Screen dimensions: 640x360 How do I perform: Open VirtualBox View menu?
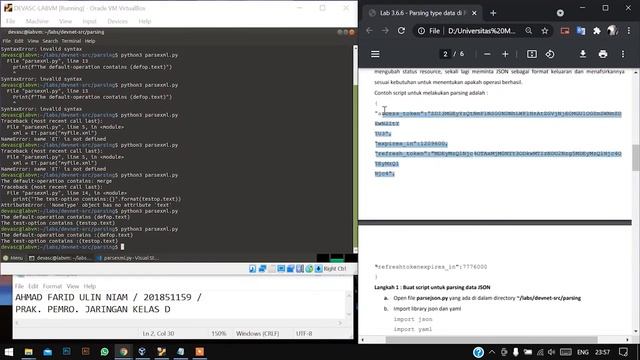point(65,21)
